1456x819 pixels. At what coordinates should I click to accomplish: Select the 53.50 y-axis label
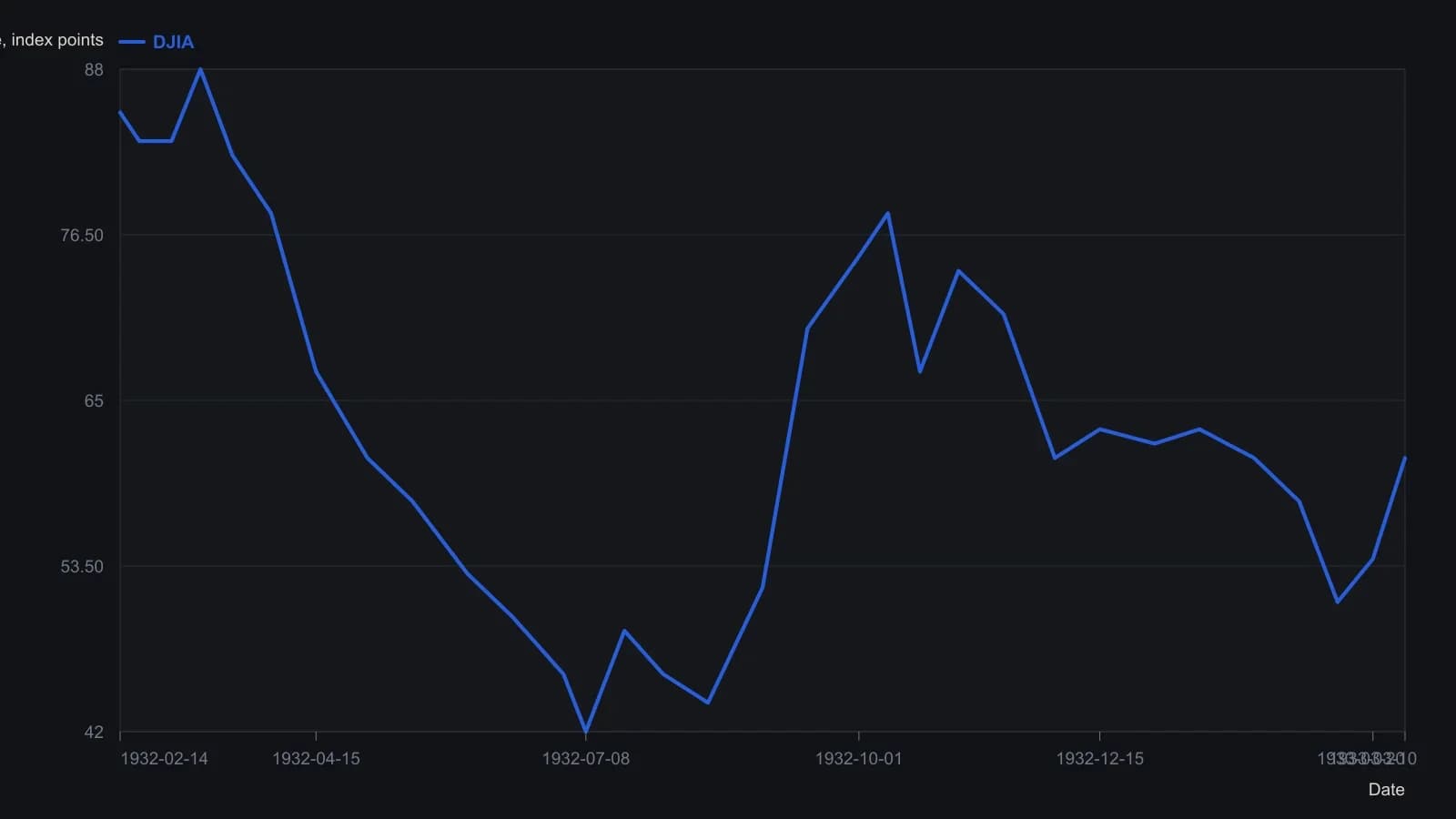point(82,567)
